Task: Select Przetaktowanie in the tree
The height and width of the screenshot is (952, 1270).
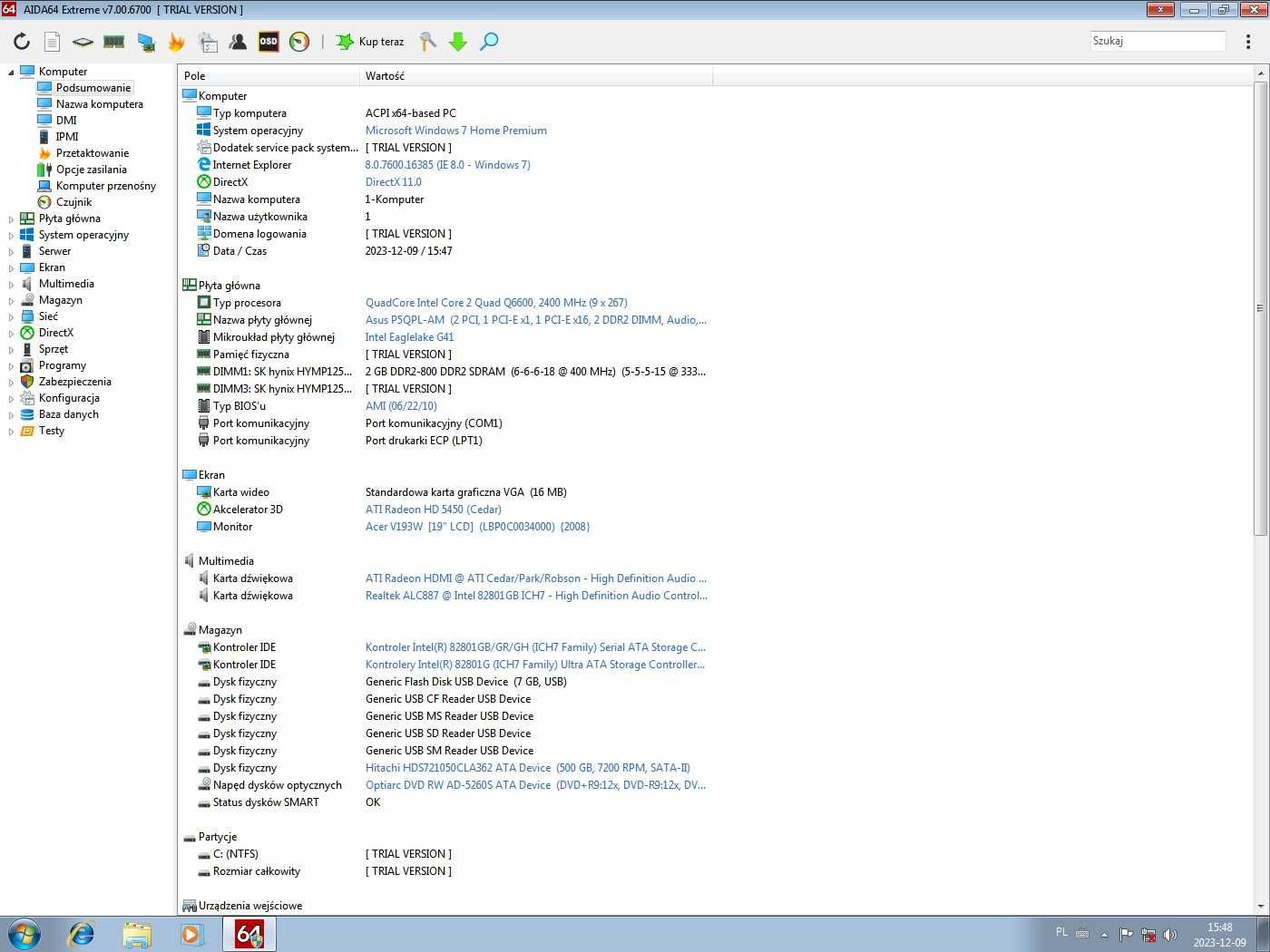Action: tap(93, 153)
